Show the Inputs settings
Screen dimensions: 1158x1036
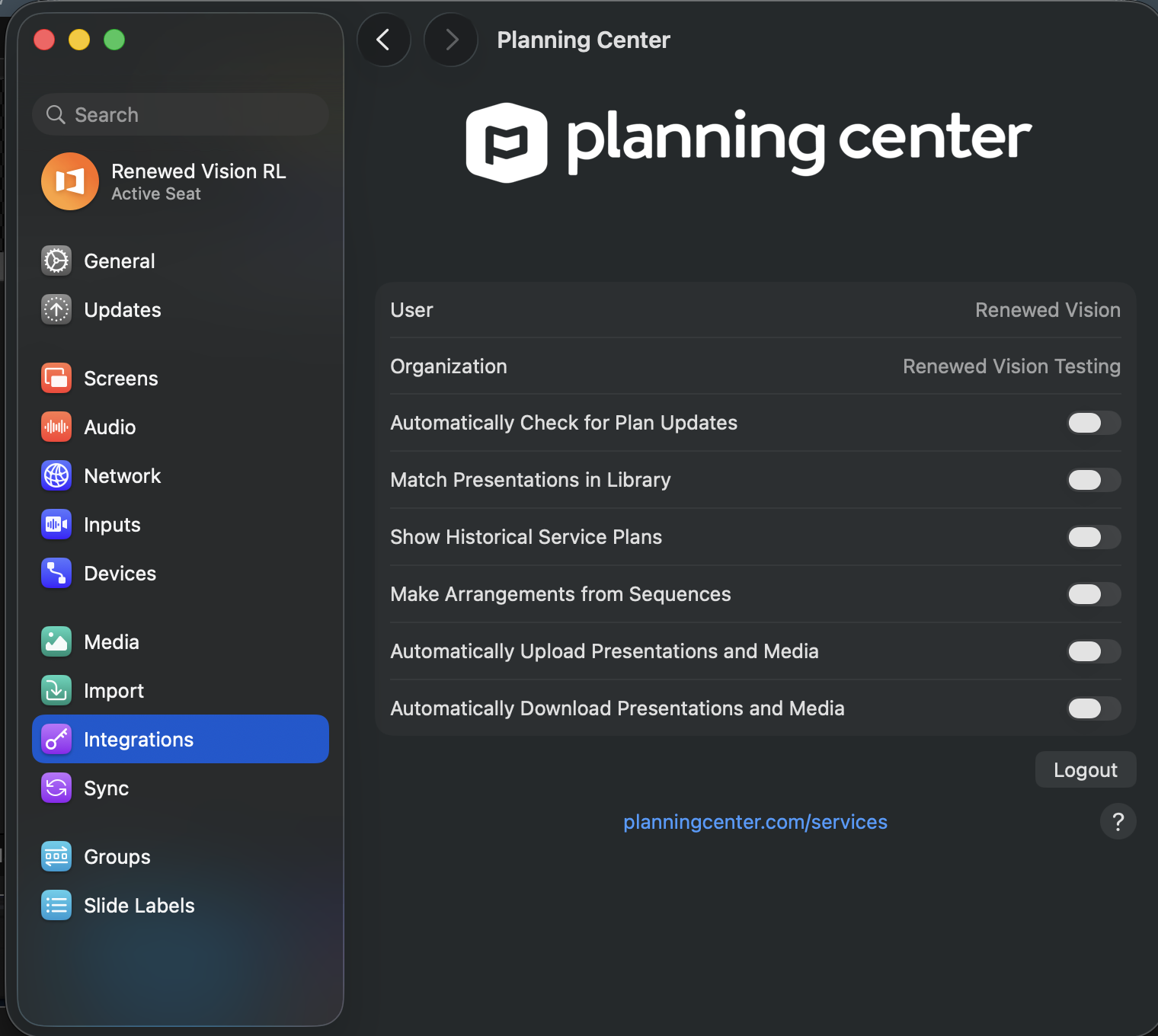[181, 525]
